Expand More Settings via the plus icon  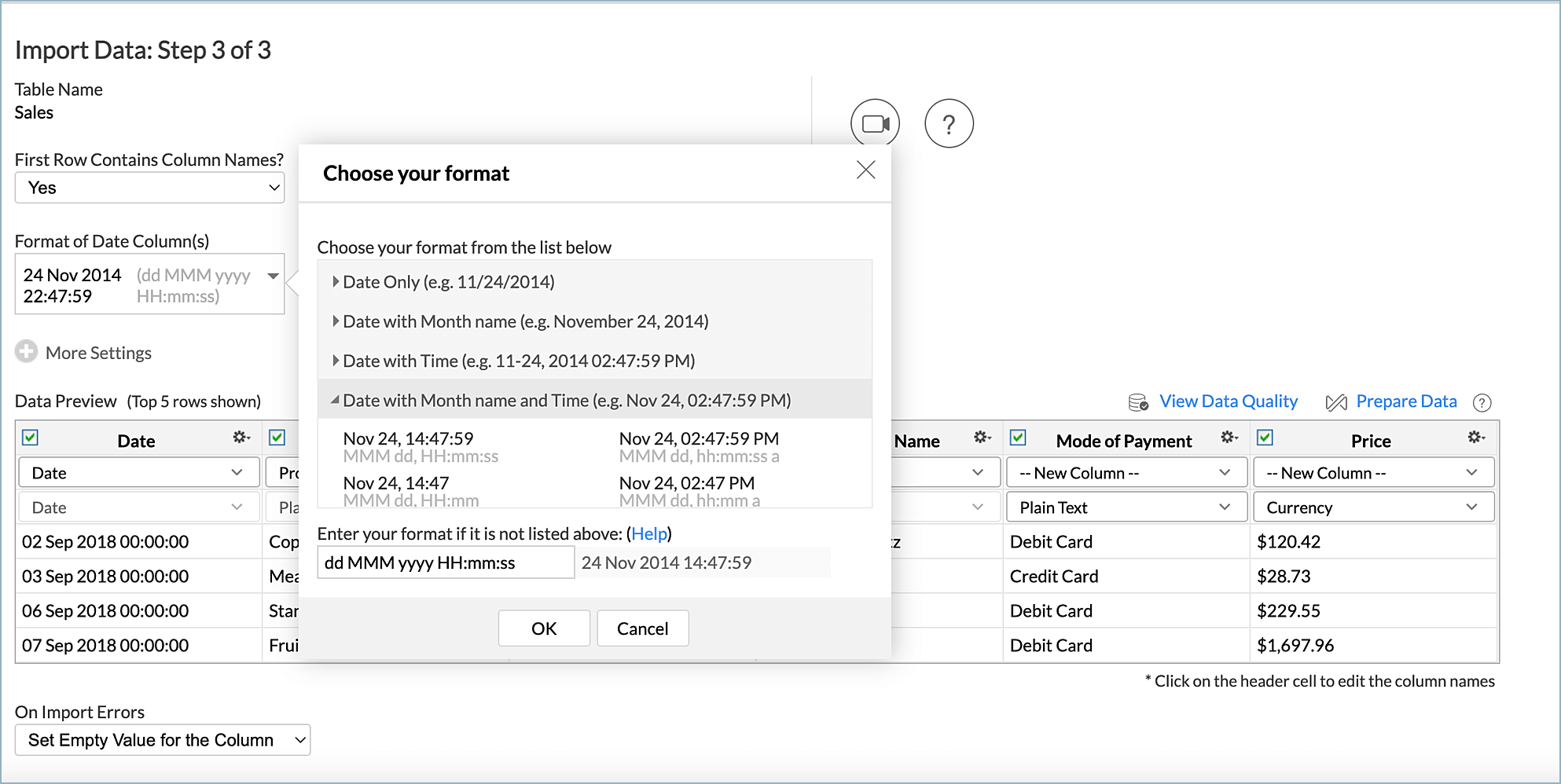(x=26, y=351)
